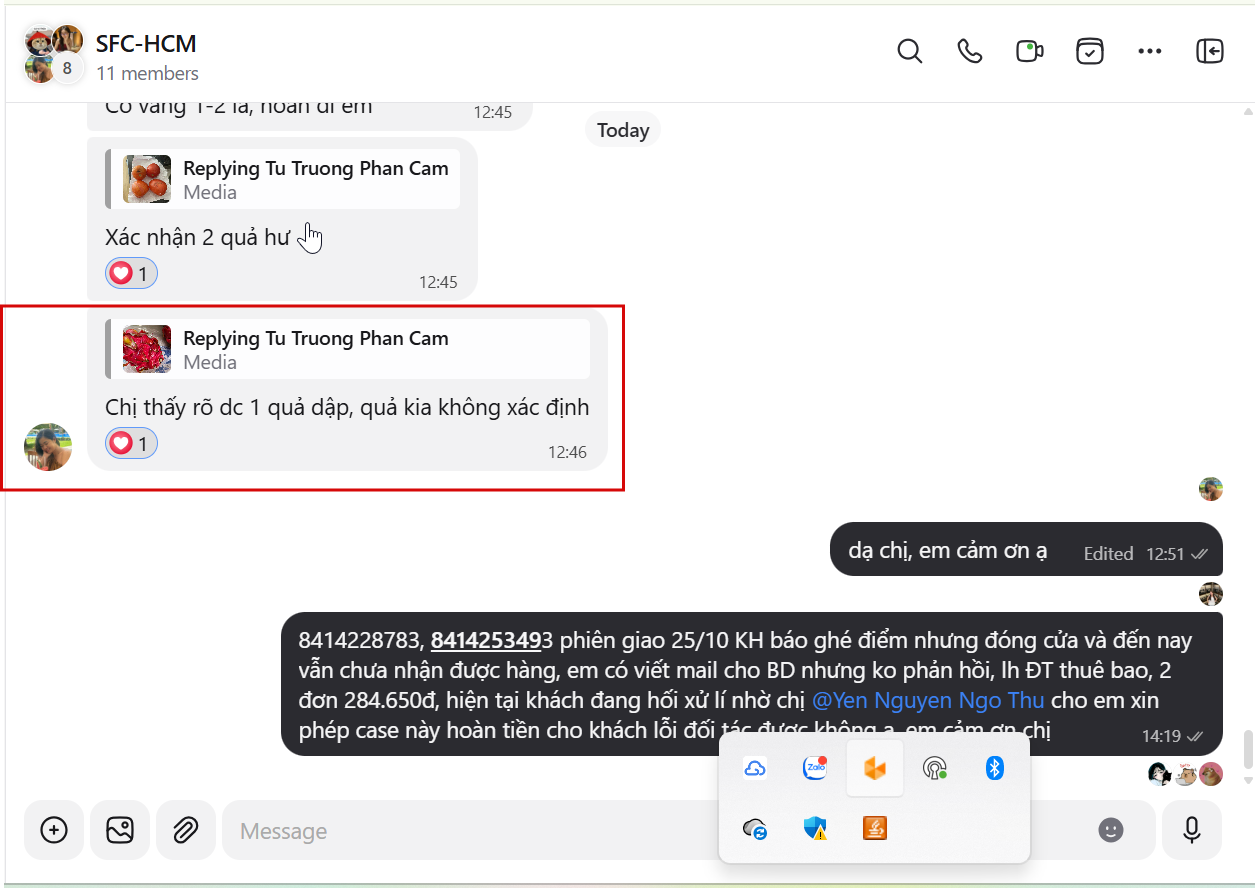The width and height of the screenshot is (1255, 888).
Task: Click the plus button for more attachments
Action: [53, 830]
